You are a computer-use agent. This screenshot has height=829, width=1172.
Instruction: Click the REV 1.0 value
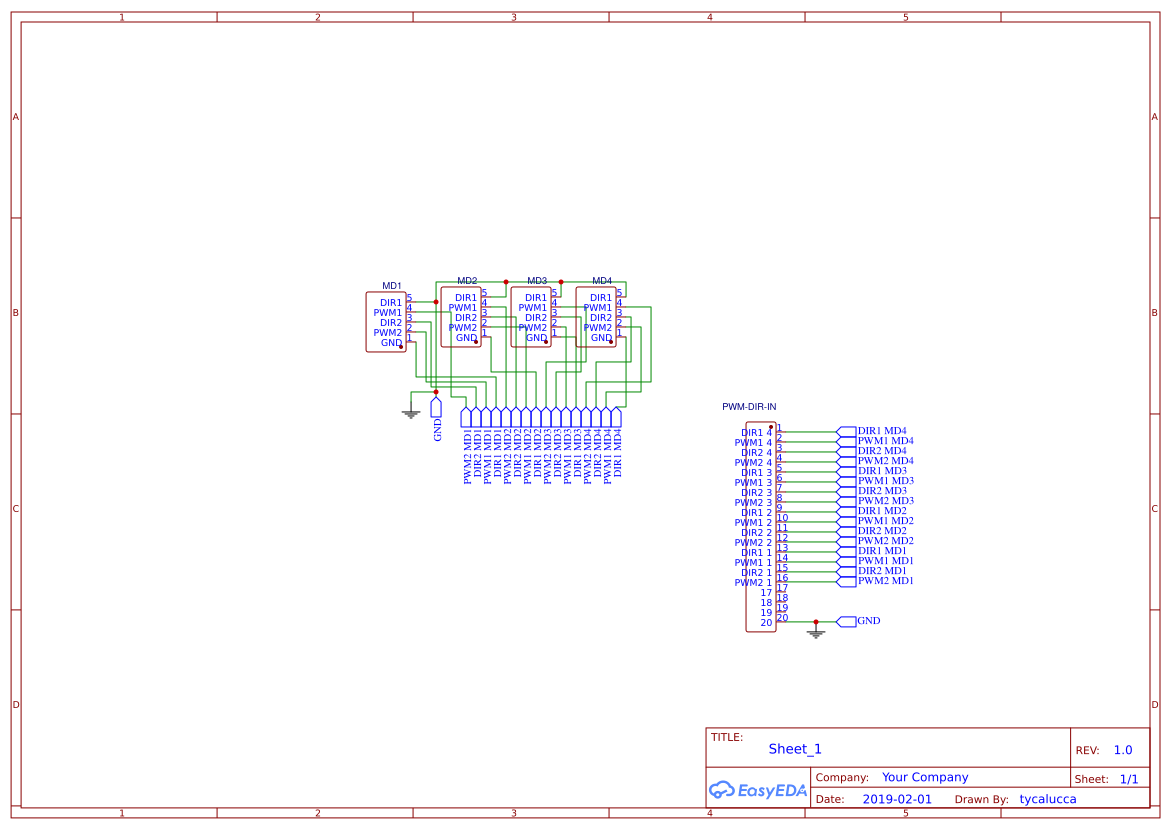point(1123,750)
